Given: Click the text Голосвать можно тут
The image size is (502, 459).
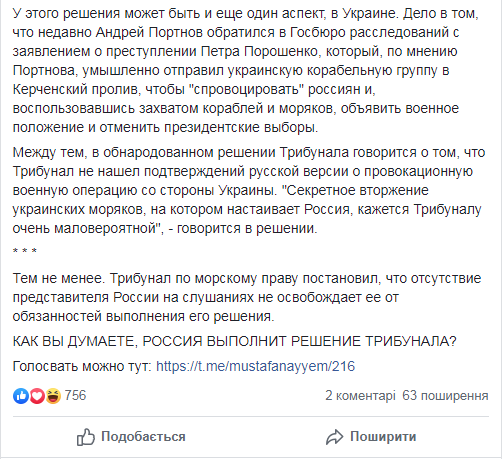Looking at the screenshot, I should point(82,366).
